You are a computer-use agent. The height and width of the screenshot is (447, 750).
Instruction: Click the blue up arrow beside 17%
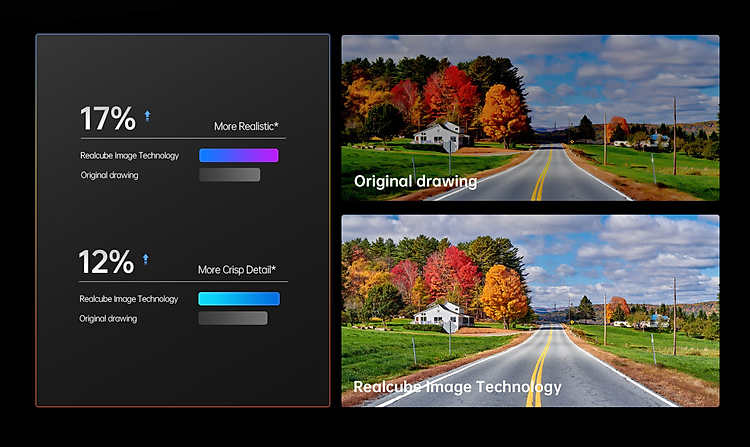147,116
